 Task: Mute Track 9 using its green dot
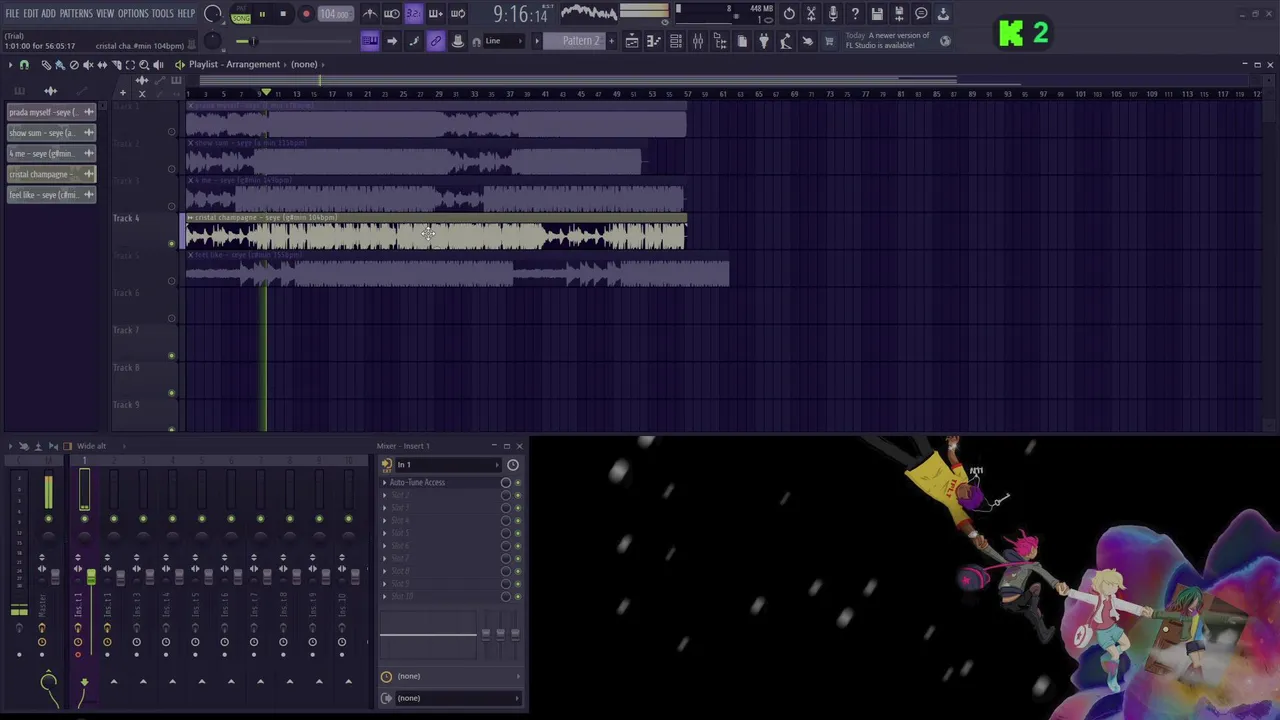click(172, 430)
